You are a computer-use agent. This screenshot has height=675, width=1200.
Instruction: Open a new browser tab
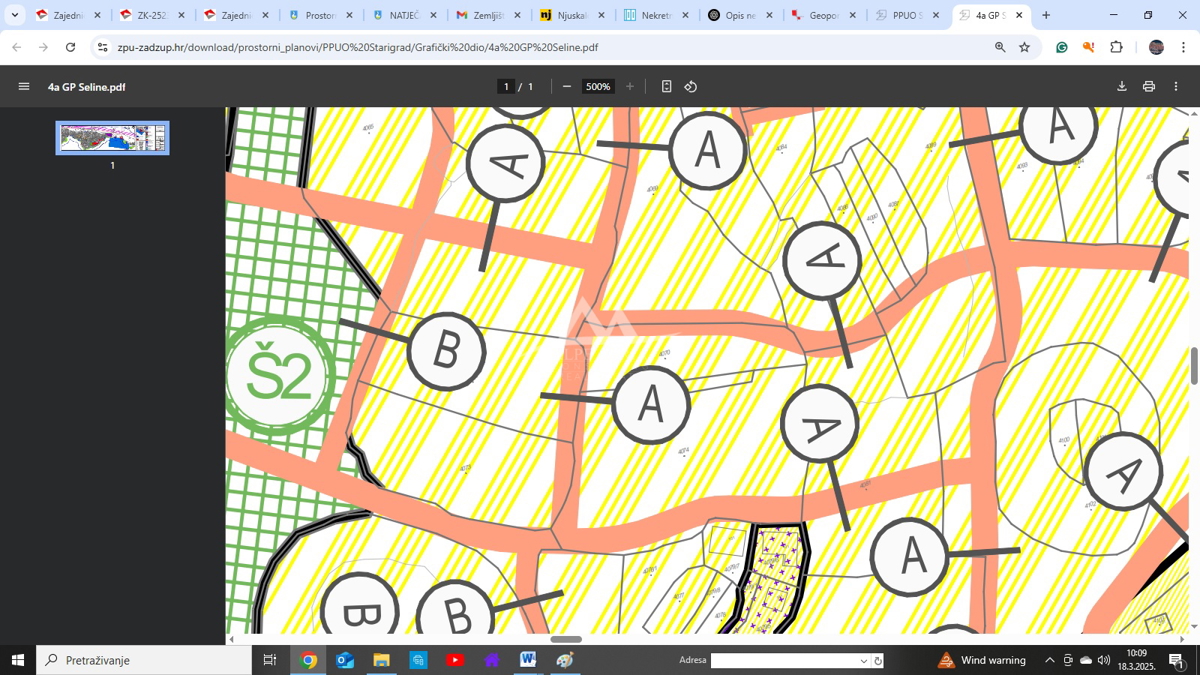[x=1046, y=15]
